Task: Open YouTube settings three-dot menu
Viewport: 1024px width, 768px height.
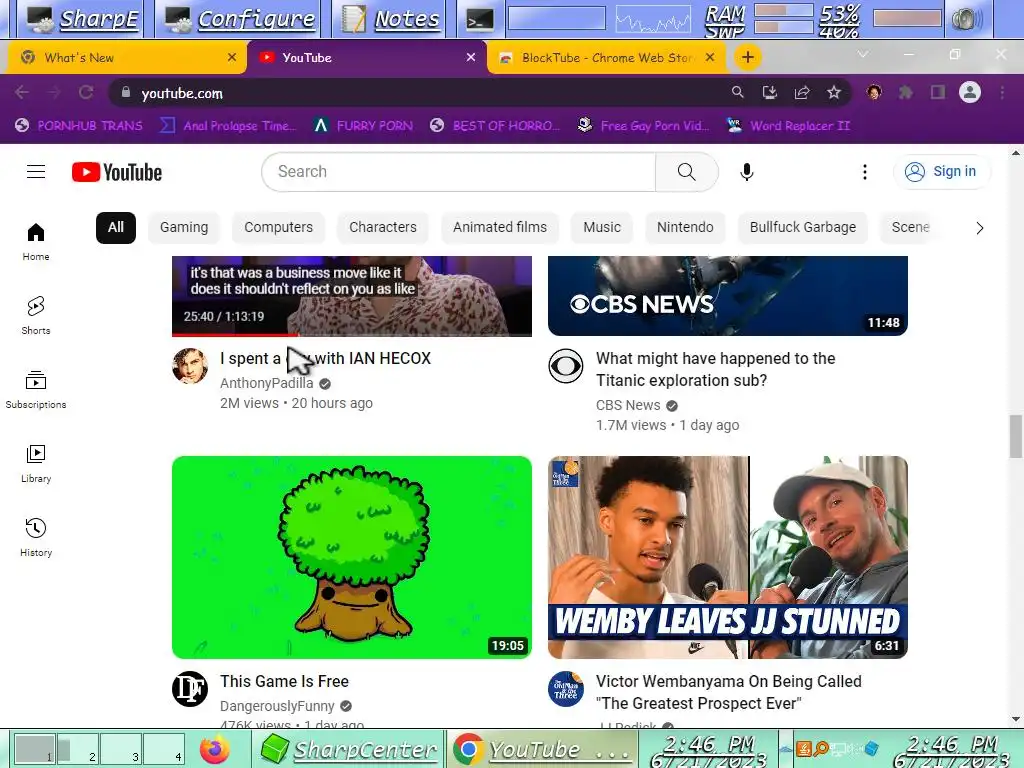Action: 865,172
